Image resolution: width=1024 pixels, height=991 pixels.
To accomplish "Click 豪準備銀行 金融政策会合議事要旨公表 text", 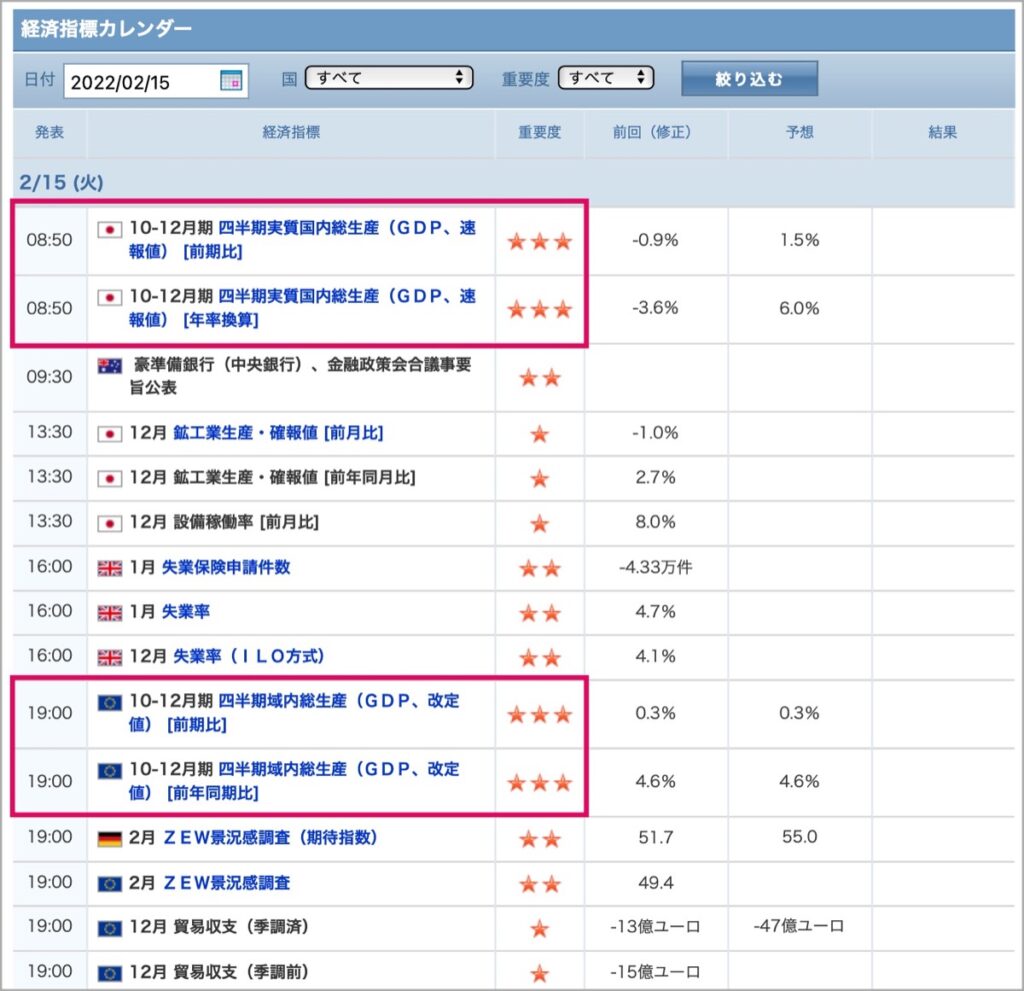I will pyautogui.click(x=300, y=376).
